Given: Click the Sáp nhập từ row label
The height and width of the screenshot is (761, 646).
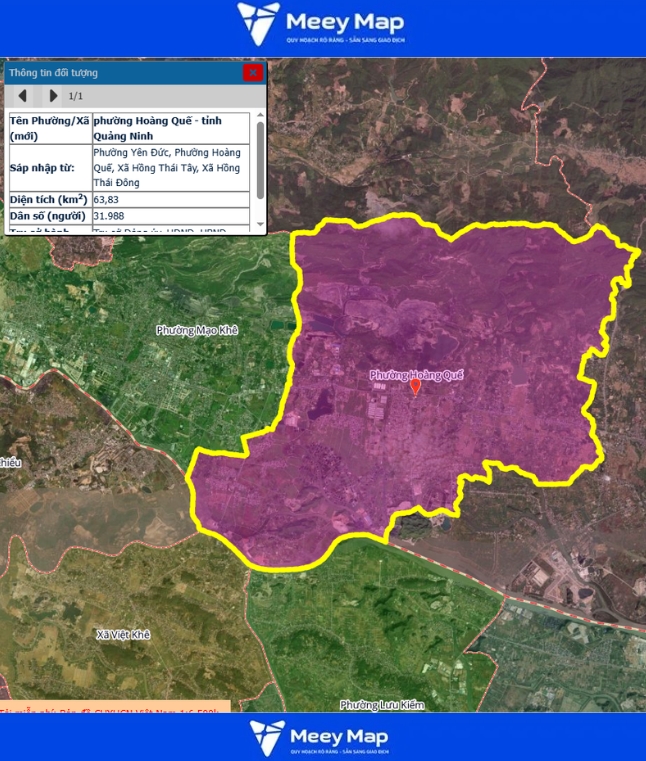Looking at the screenshot, I should 49,168.
